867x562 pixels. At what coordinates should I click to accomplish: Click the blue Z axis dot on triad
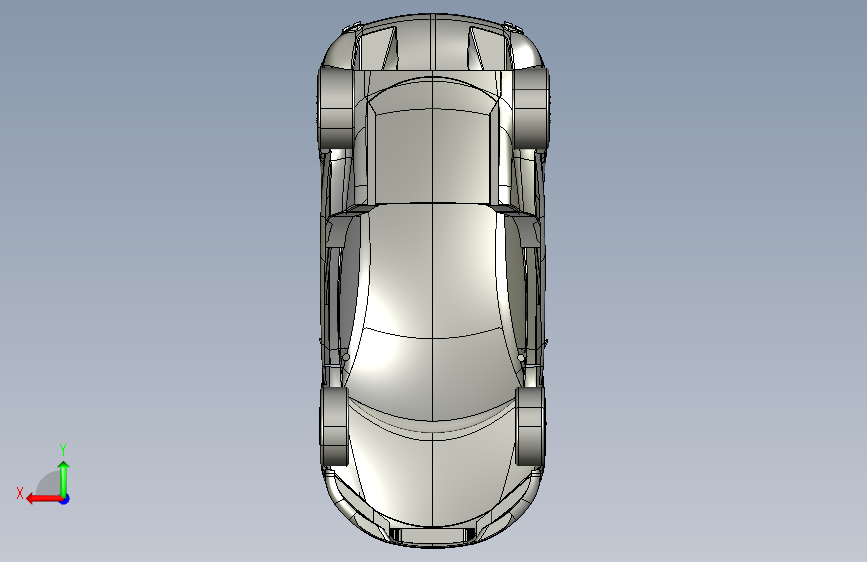(65, 499)
